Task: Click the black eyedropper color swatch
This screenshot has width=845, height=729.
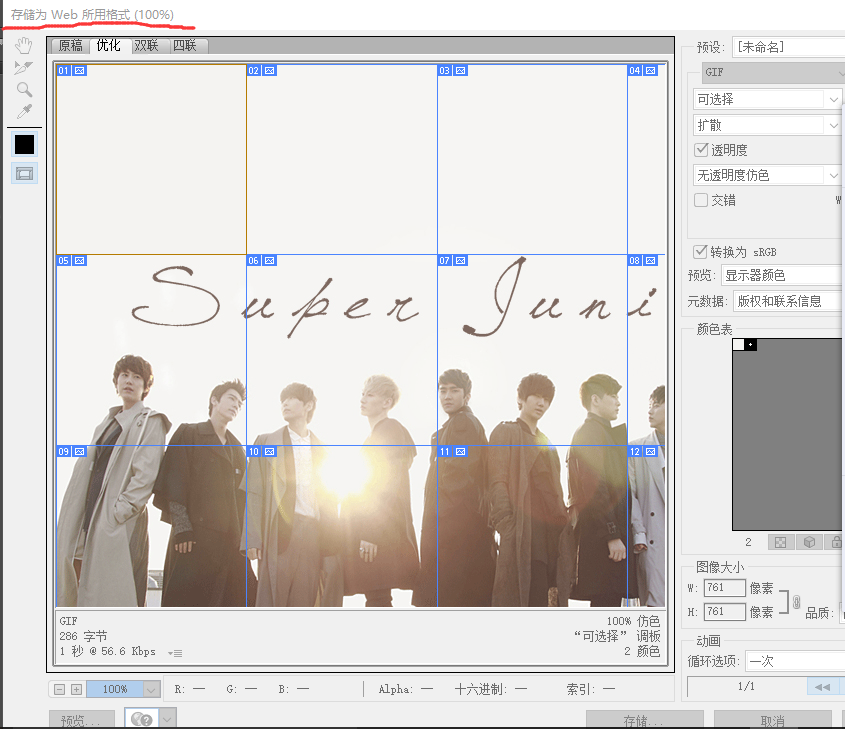Action: click(24, 144)
